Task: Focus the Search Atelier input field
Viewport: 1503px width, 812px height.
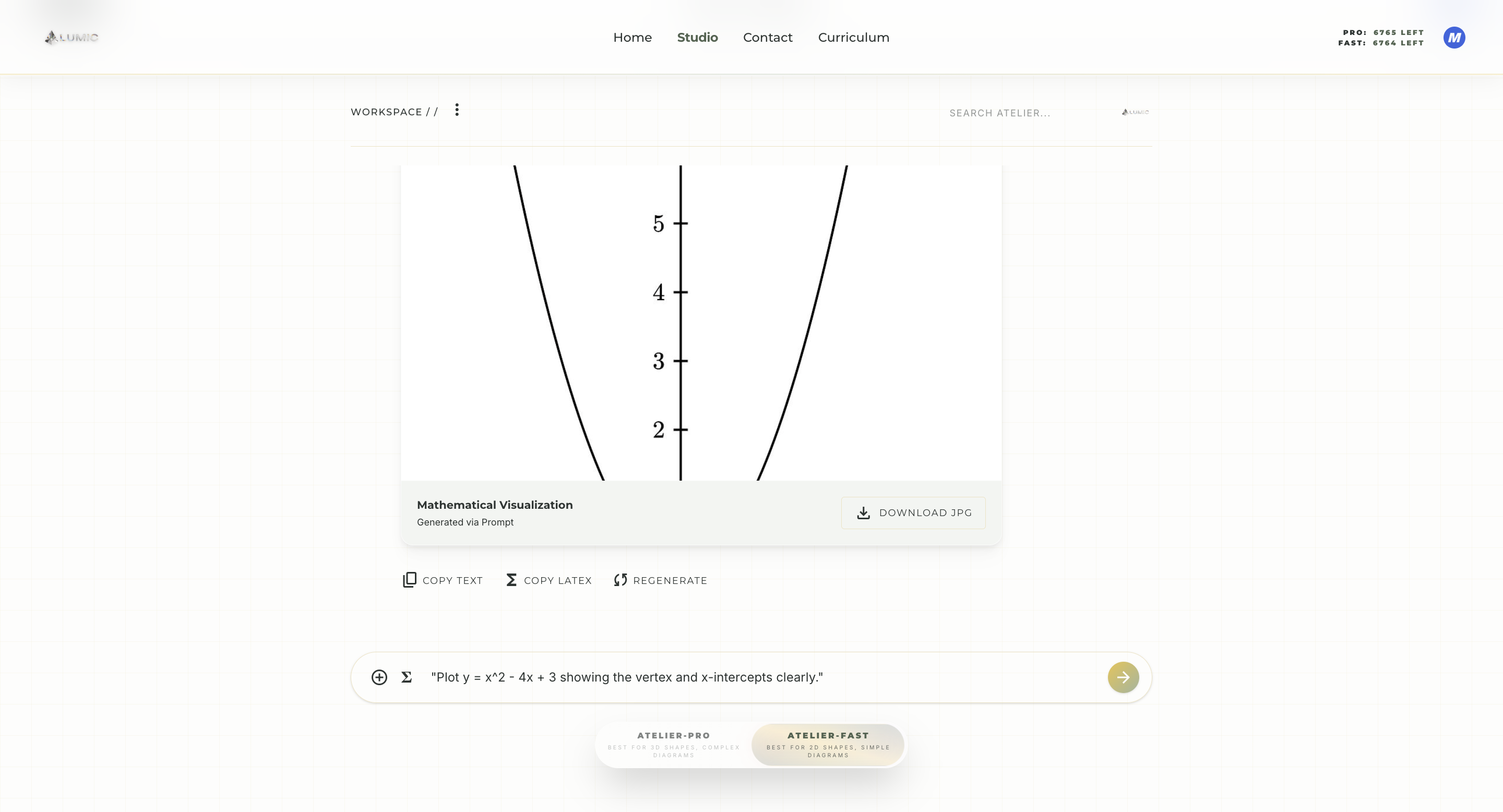Action: [1030, 113]
